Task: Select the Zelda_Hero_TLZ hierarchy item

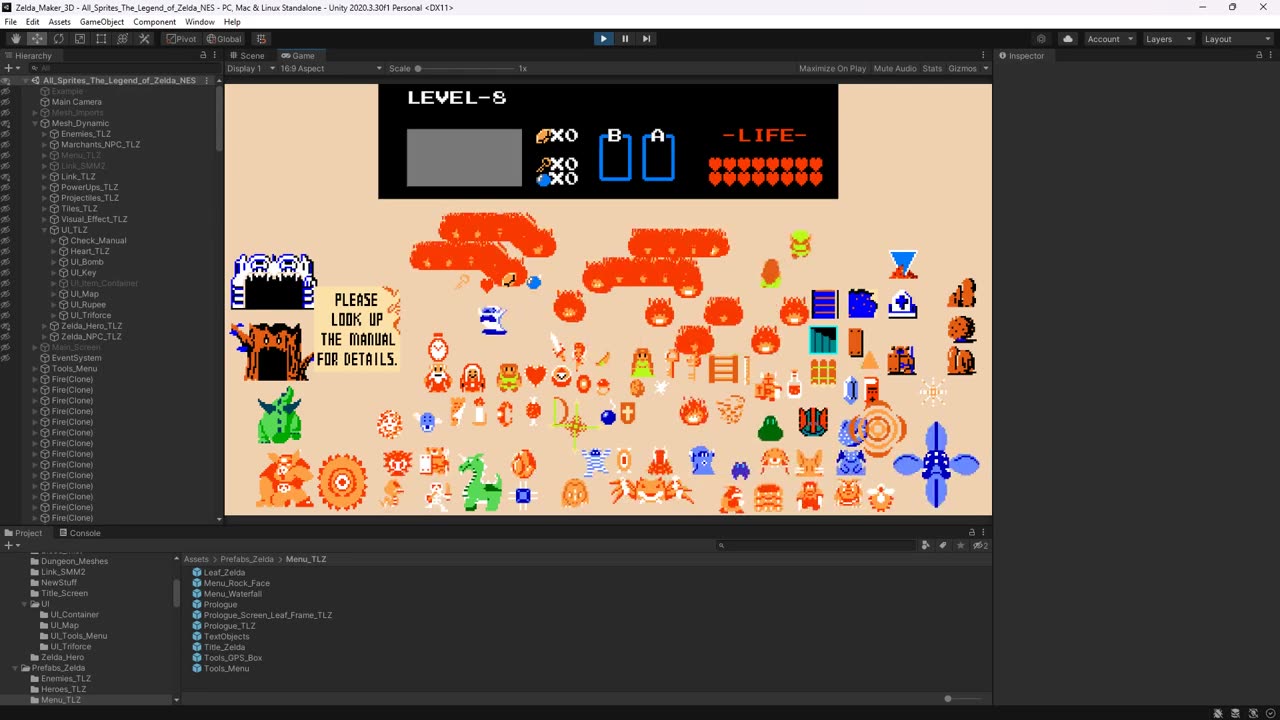Action: pyautogui.click(x=91, y=326)
